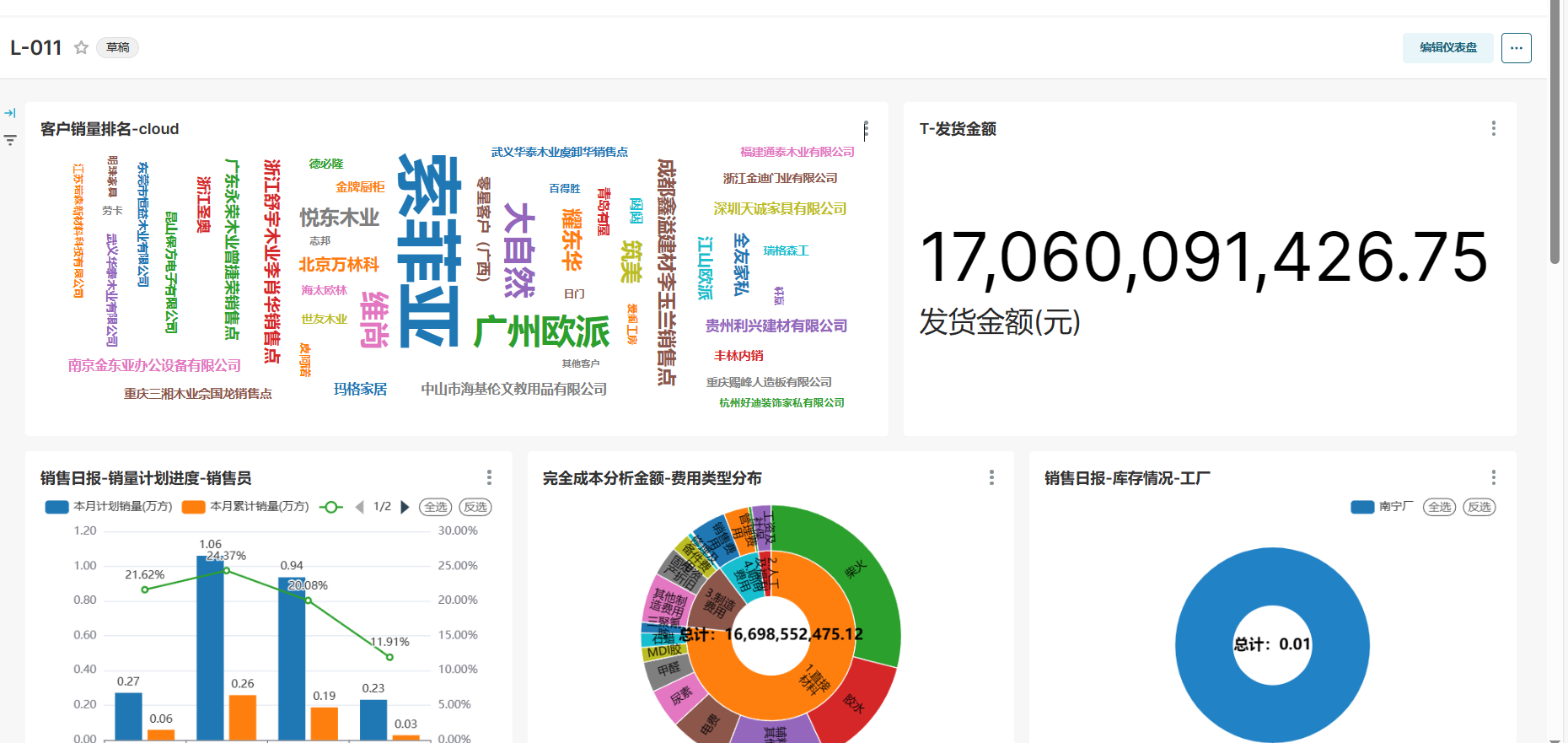Click the T-发货金额 chart title
Viewport: 1568px width, 743px height.
[x=958, y=129]
